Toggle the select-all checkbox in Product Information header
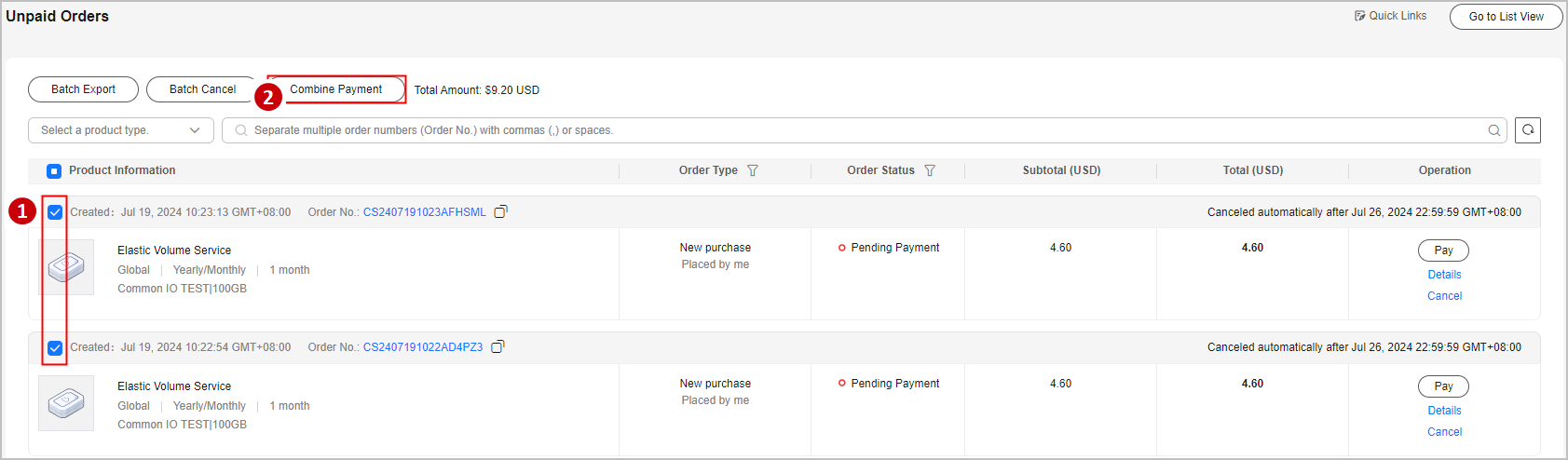Screen dimensions: 1568x460 tap(54, 170)
